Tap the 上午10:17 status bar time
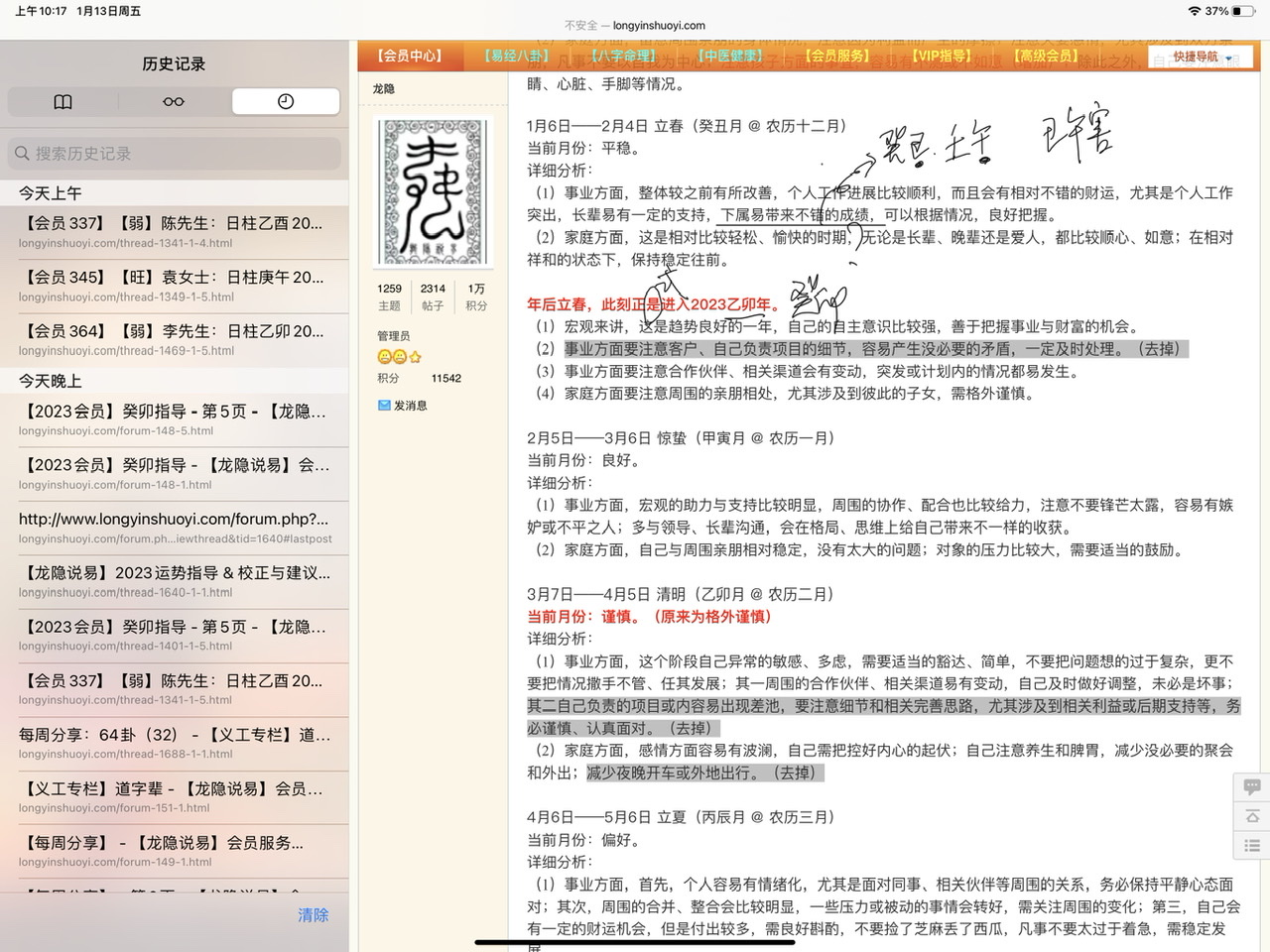The image size is (1270, 952). [41, 11]
